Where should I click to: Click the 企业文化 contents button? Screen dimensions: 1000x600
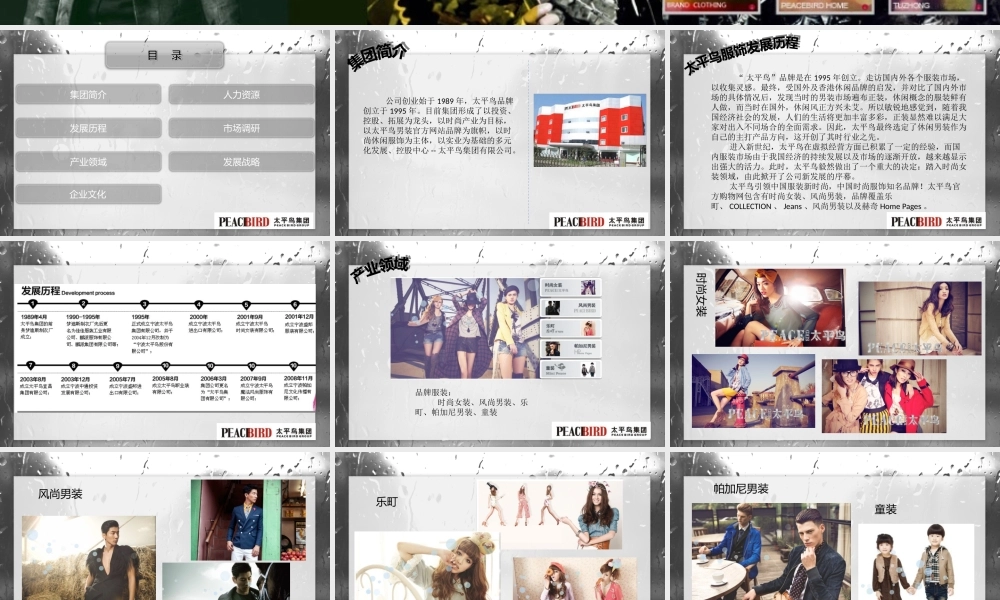tap(88, 194)
